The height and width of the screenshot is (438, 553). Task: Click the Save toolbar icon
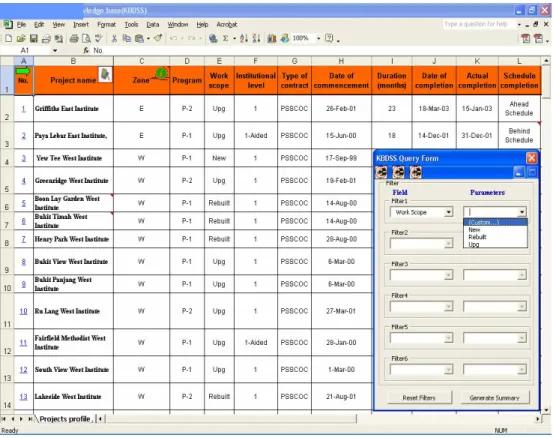pyautogui.click(x=34, y=38)
